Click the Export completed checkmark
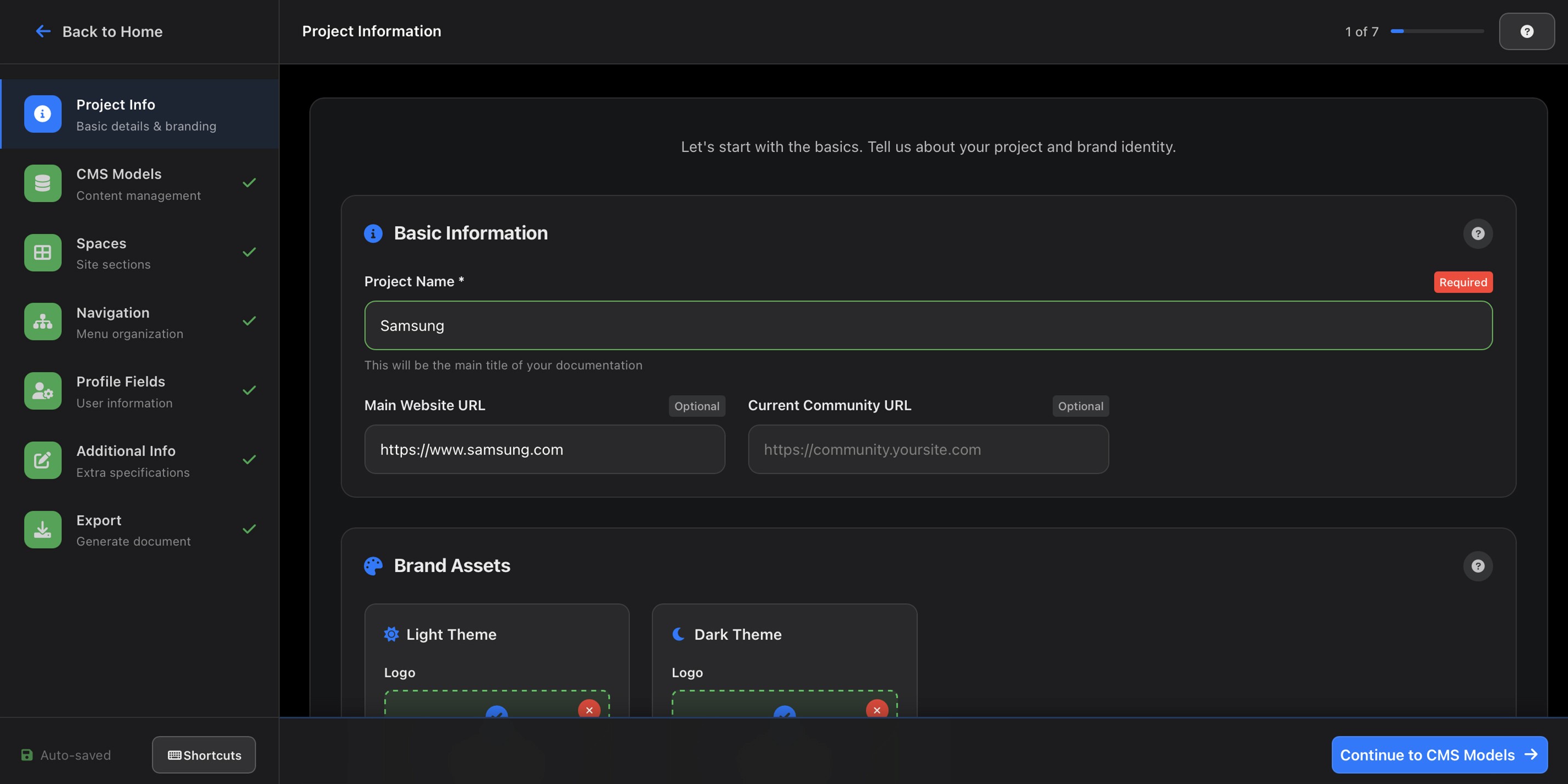Viewport: 1568px width, 784px height. tap(249, 529)
